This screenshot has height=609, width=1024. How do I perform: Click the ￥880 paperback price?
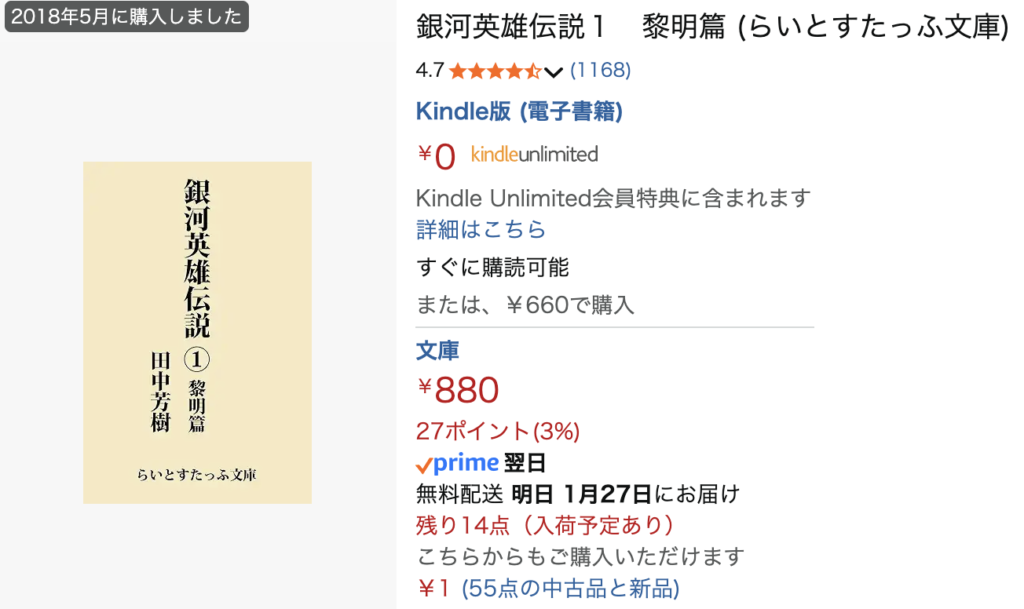pyautogui.click(x=458, y=391)
